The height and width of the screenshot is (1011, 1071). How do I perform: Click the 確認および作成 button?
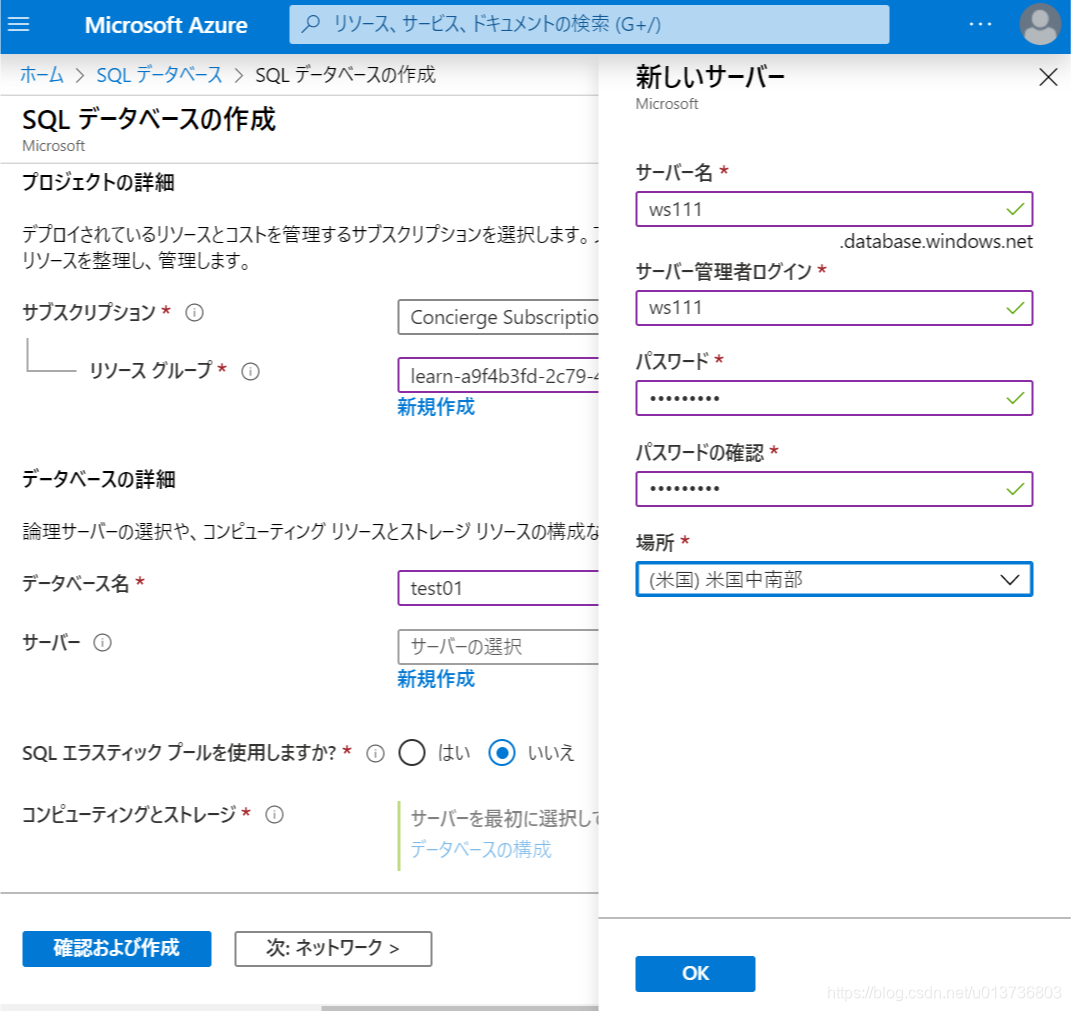tap(116, 948)
